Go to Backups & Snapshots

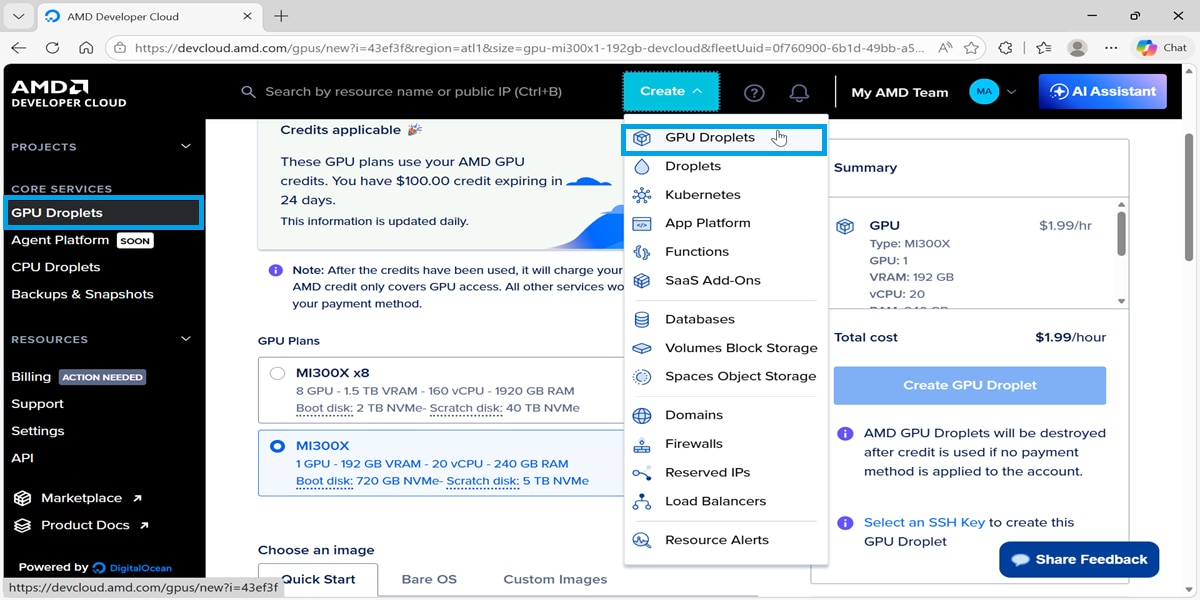point(82,294)
